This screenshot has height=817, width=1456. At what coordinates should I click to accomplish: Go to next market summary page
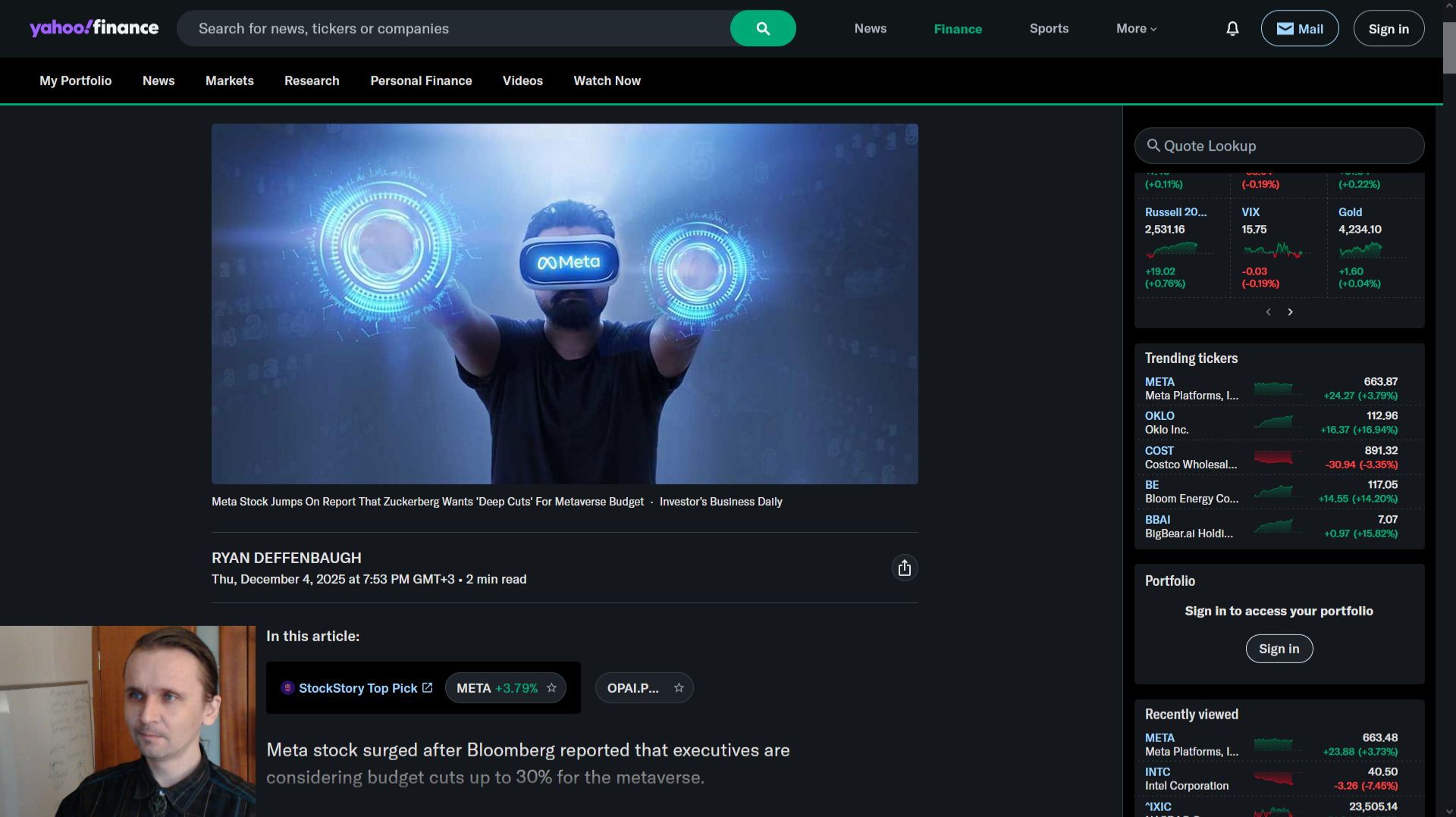point(1290,312)
